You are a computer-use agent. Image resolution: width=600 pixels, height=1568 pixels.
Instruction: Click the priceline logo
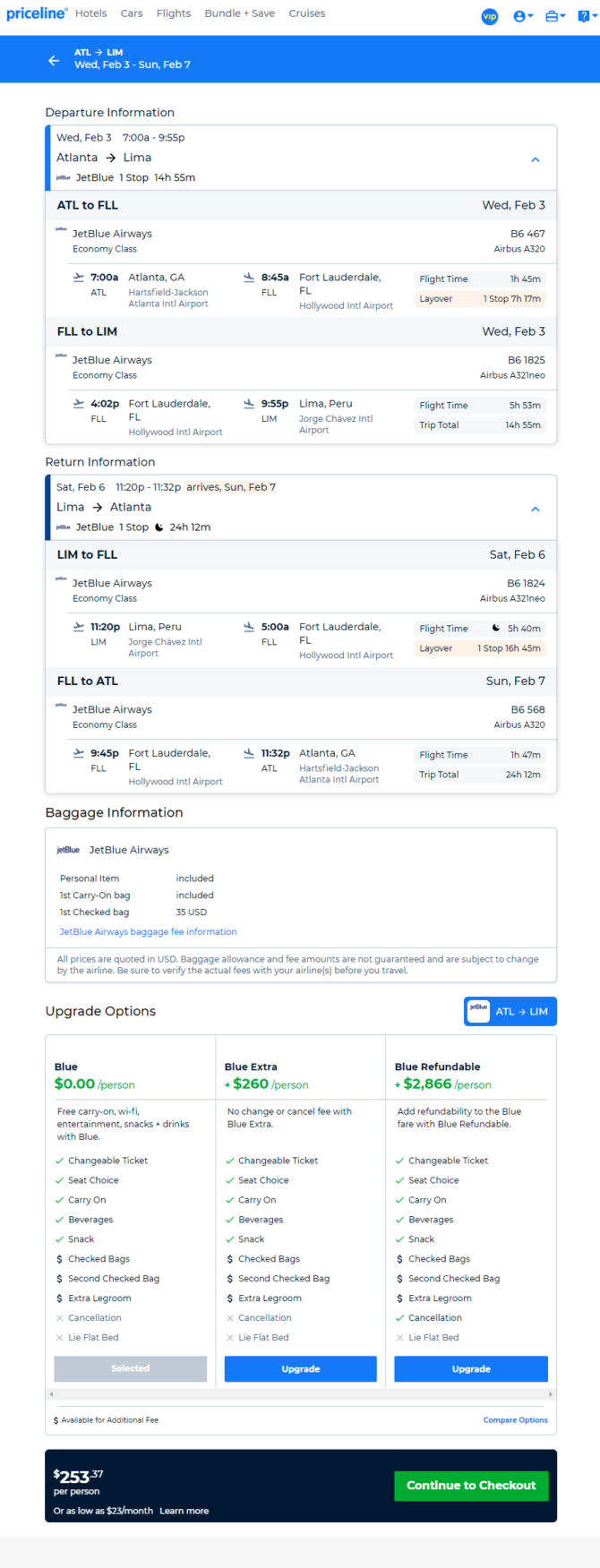point(37,13)
